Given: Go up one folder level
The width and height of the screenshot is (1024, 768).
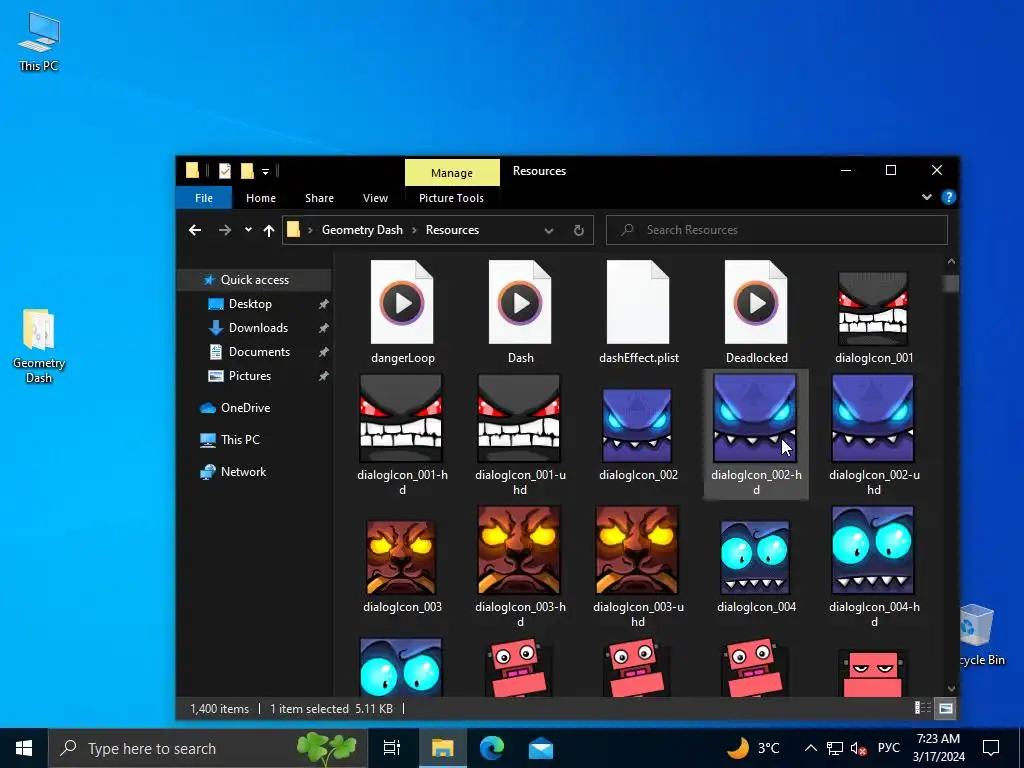Looking at the screenshot, I should click(268, 230).
